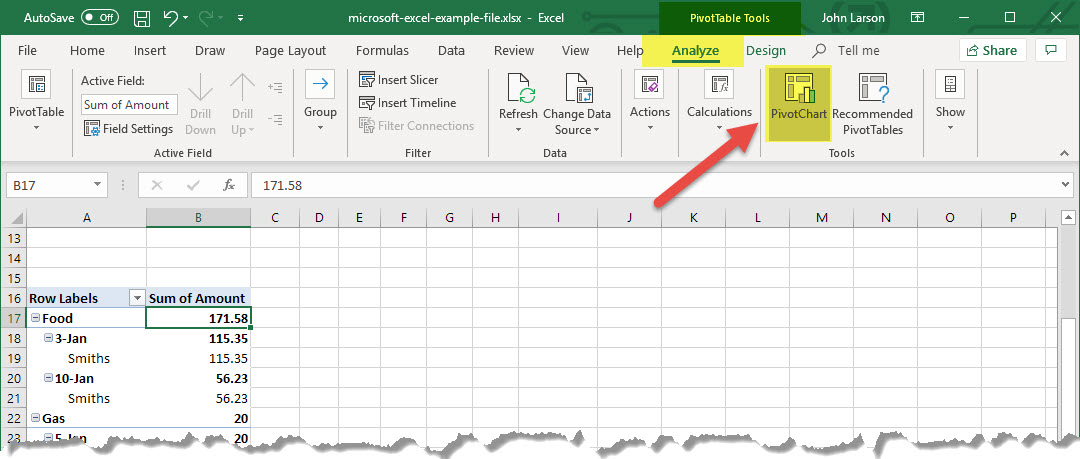
Task: Click the Undo arrow icon
Action: [x=171, y=18]
